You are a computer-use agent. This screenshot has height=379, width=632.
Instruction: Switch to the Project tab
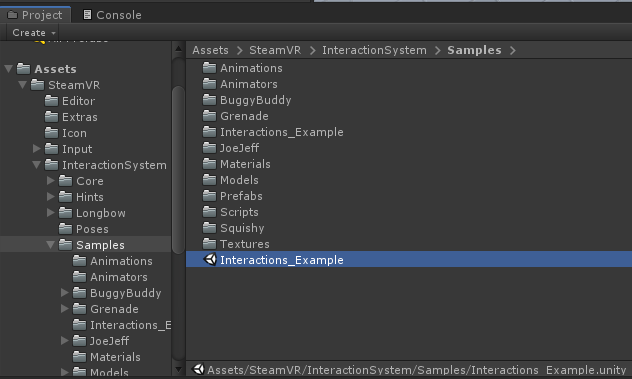(x=35, y=15)
